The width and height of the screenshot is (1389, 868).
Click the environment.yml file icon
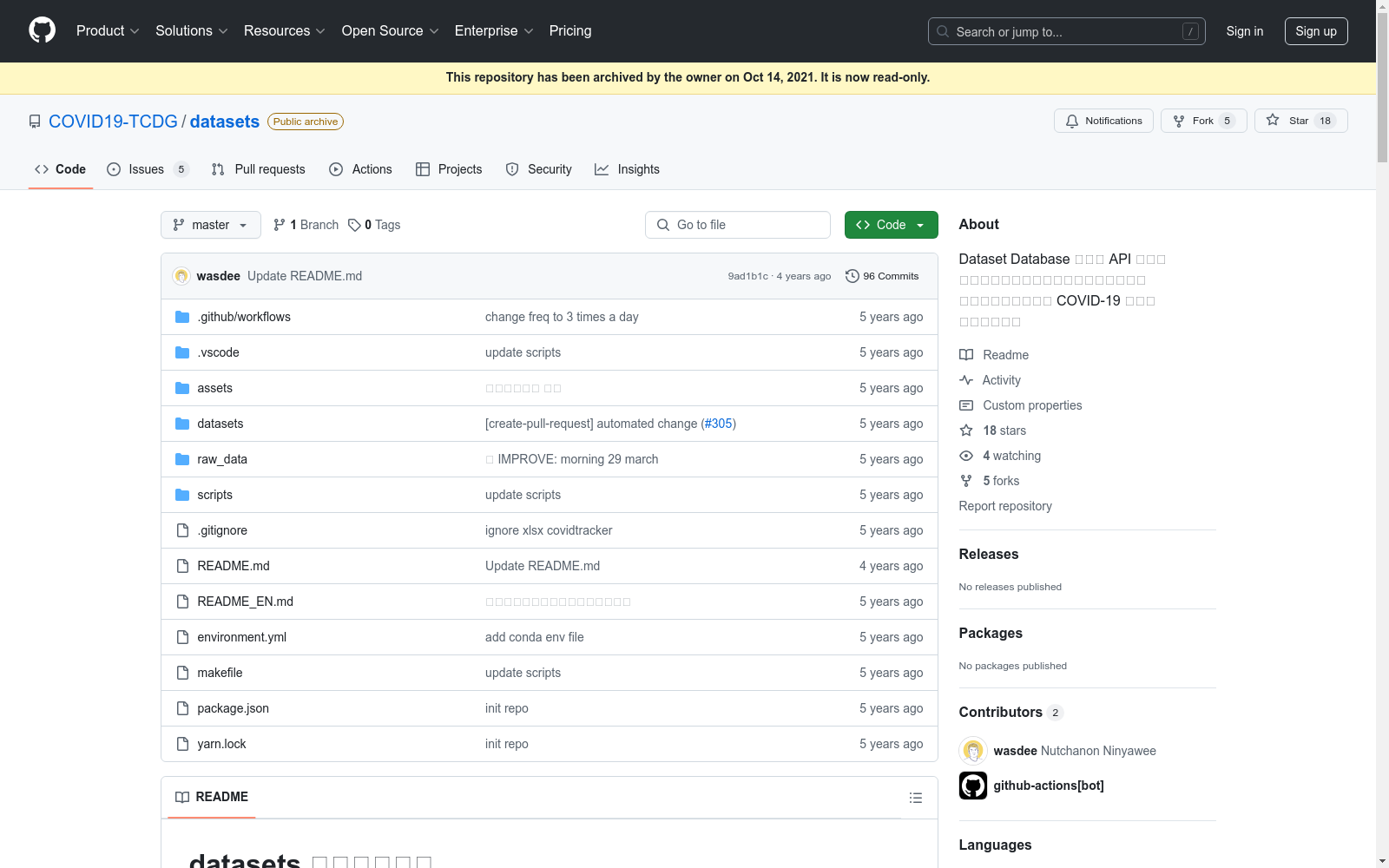182,637
